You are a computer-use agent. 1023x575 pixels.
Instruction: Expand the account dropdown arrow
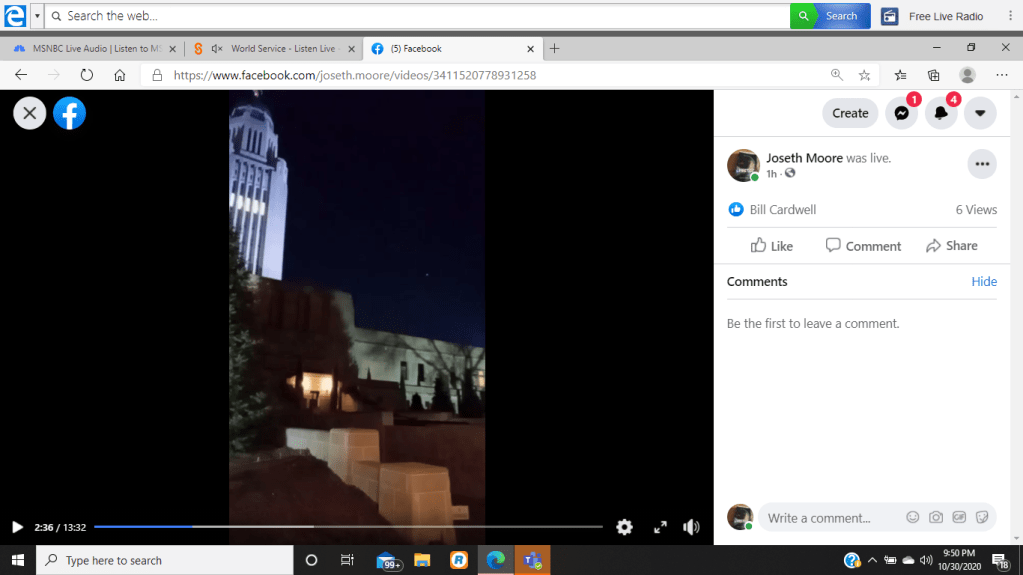pos(980,113)
